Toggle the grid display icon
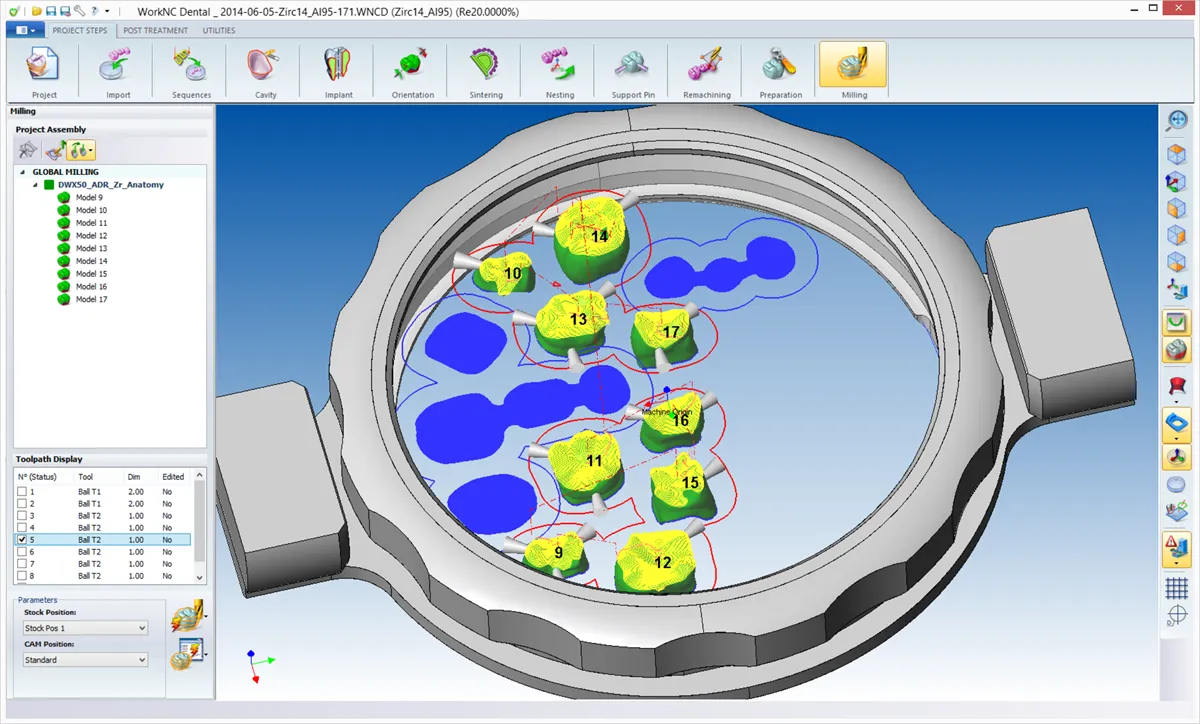1200x724 pixels. [x=1176, y=589]
